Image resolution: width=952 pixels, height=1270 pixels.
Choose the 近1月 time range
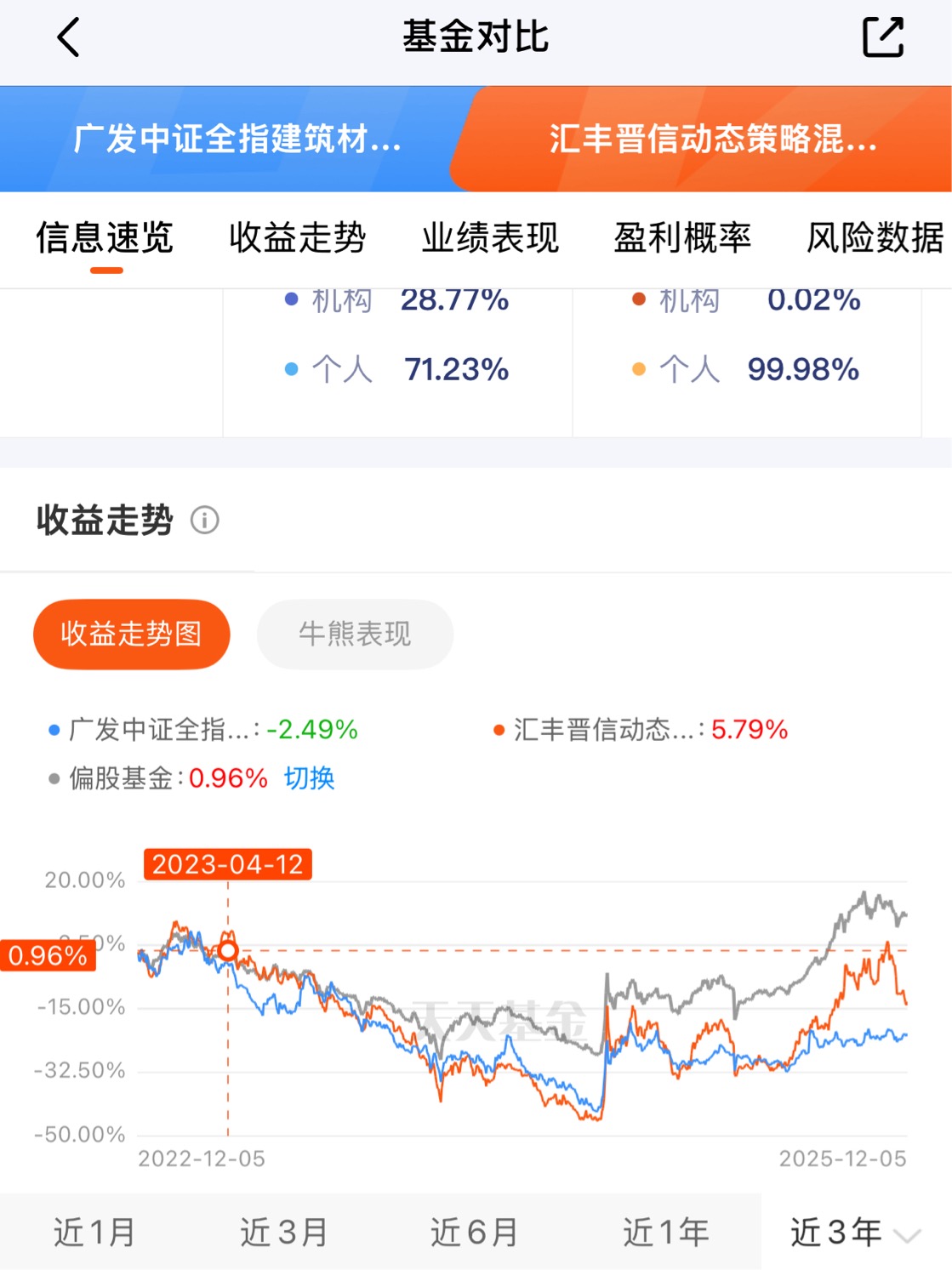pos(94,1232)
